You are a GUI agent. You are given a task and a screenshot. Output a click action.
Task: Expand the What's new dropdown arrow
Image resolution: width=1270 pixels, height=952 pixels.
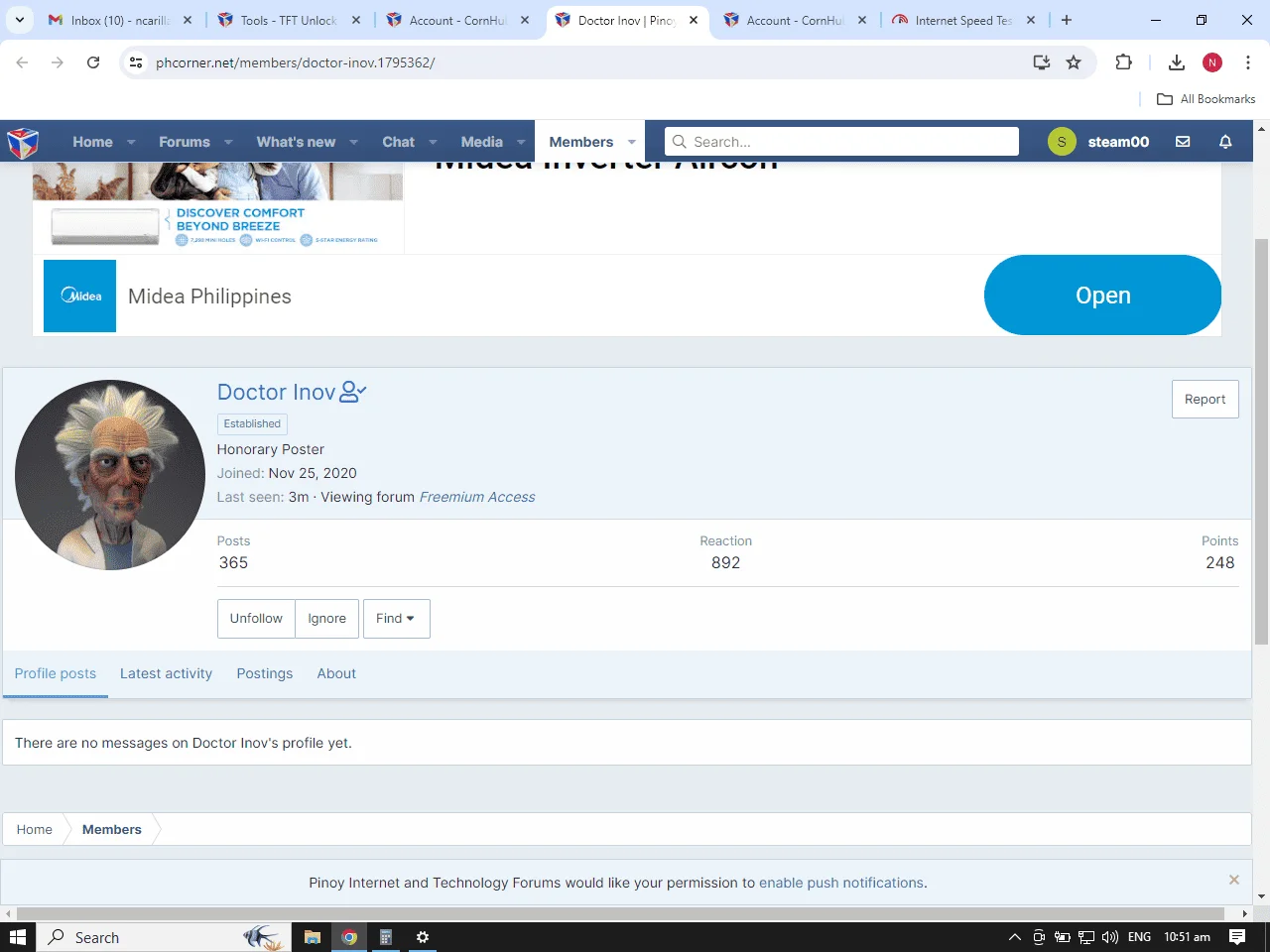353,142
